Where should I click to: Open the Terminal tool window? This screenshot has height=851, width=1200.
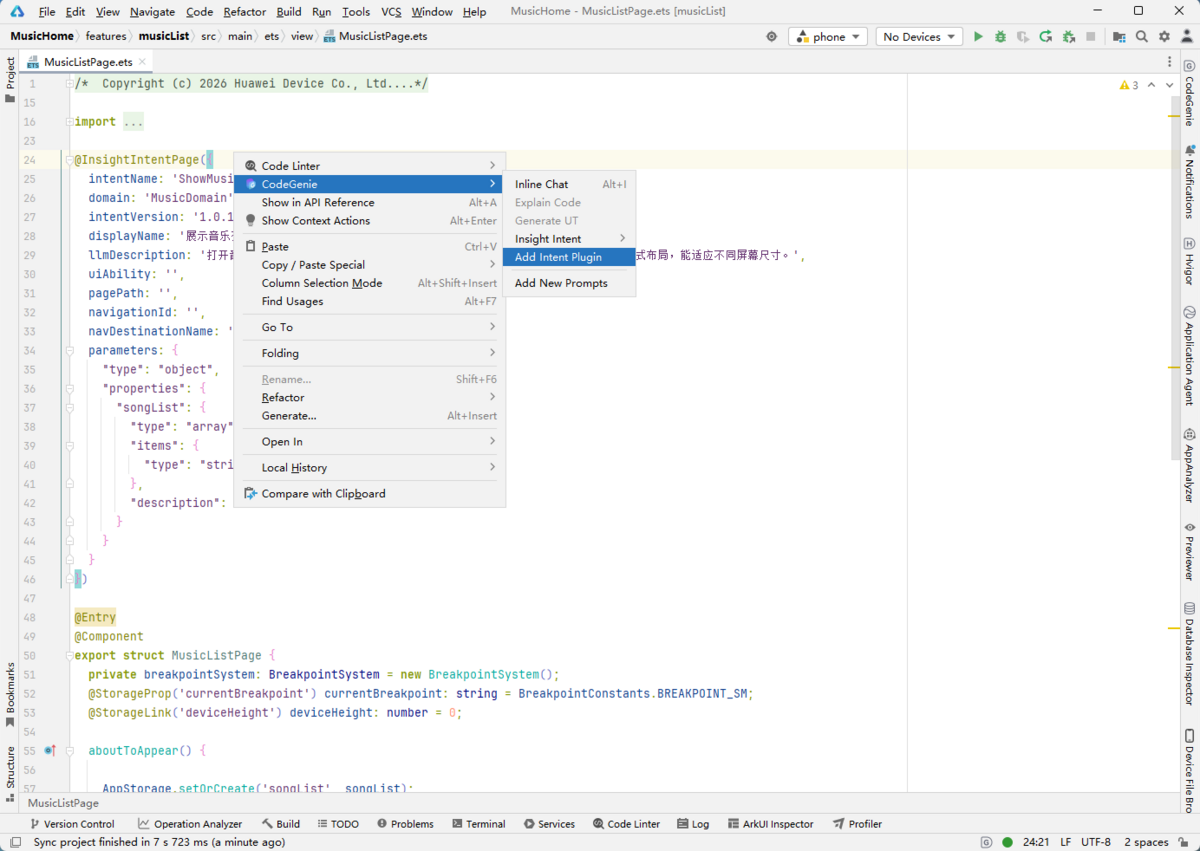[478, 824]
